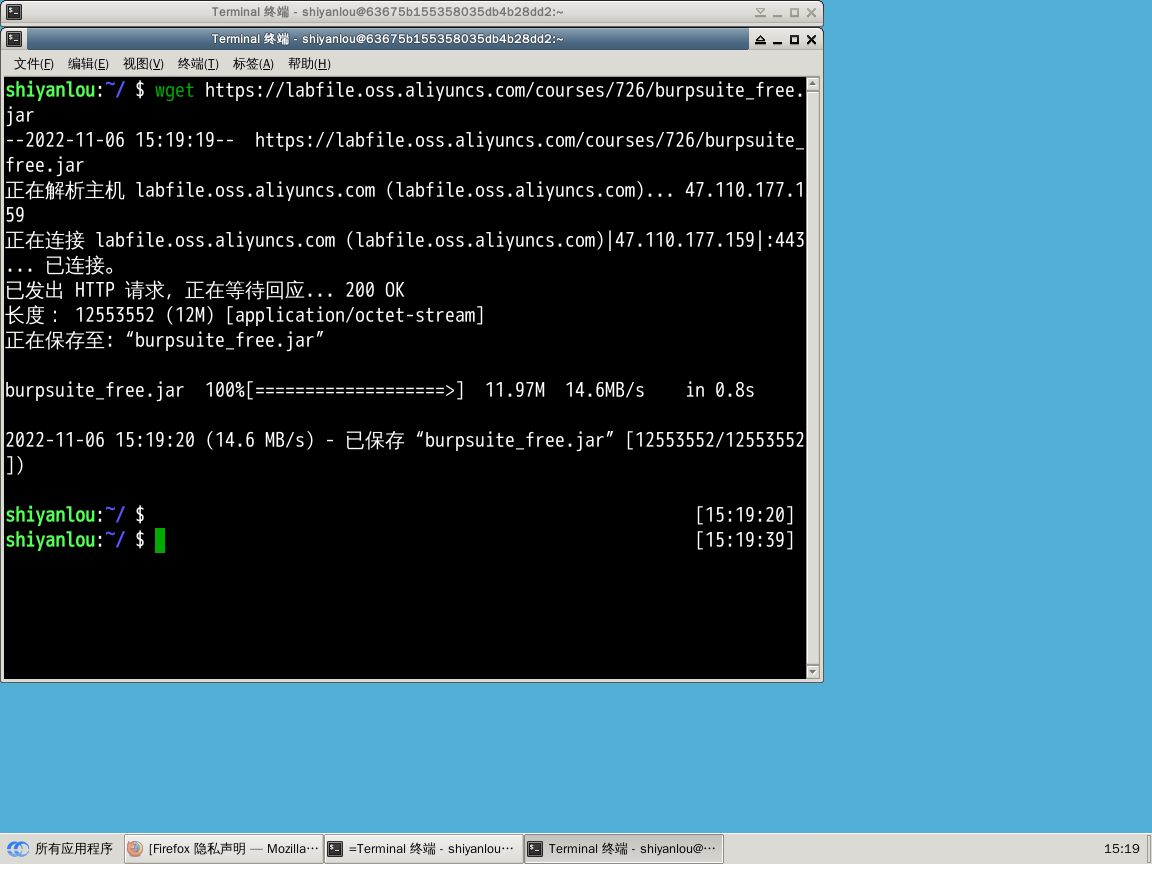Click terminal scrollbar up arrow
The height and width of the screenshot is (896, 1152).
(x=813, y=84)
